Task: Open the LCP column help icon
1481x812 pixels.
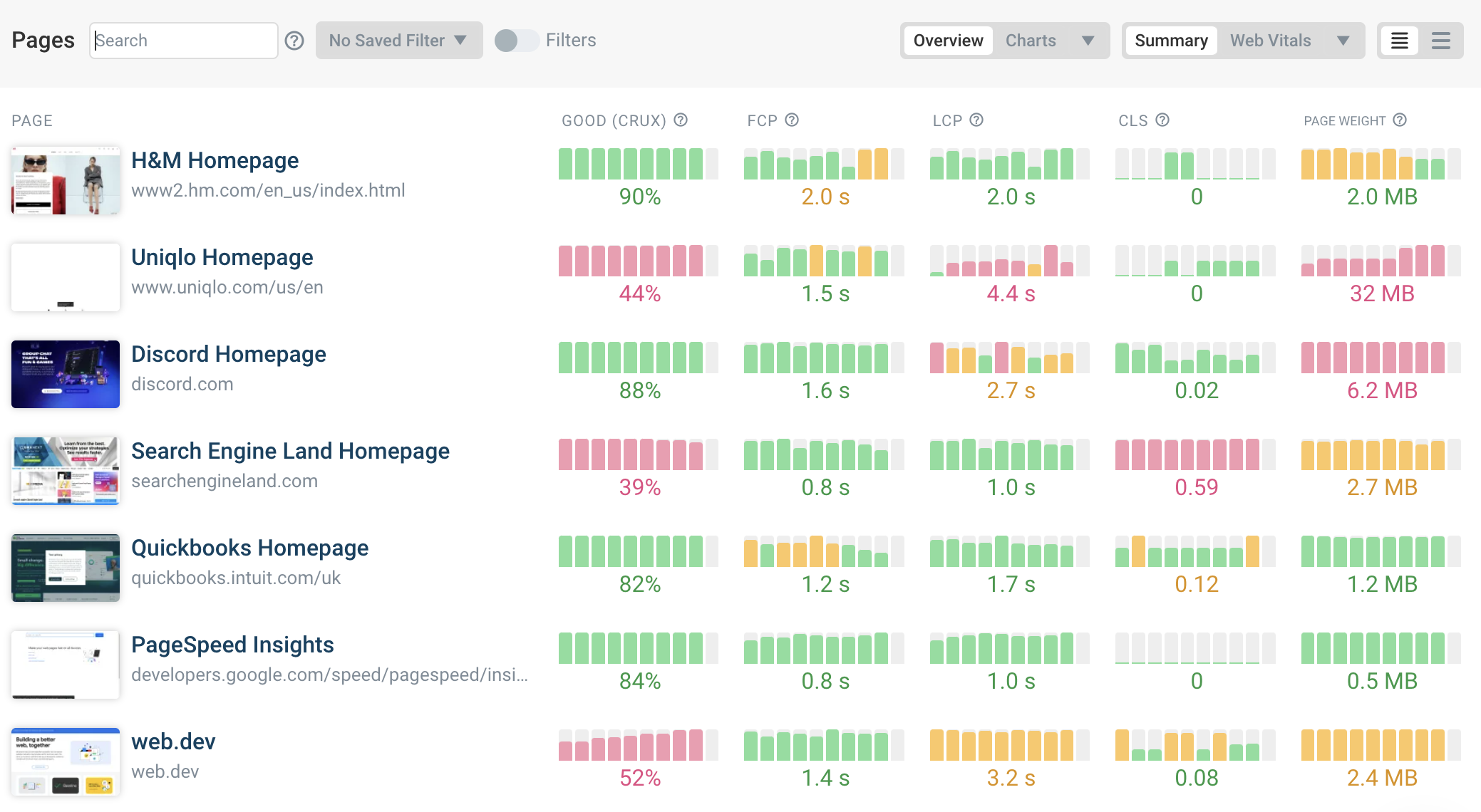Action: [976, 120]
